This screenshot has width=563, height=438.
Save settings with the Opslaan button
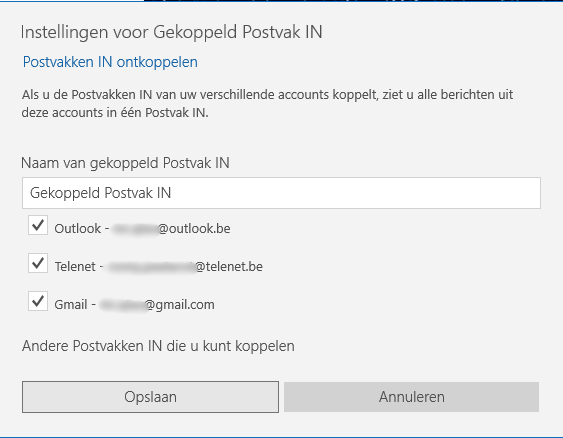(x=150, y=397)
